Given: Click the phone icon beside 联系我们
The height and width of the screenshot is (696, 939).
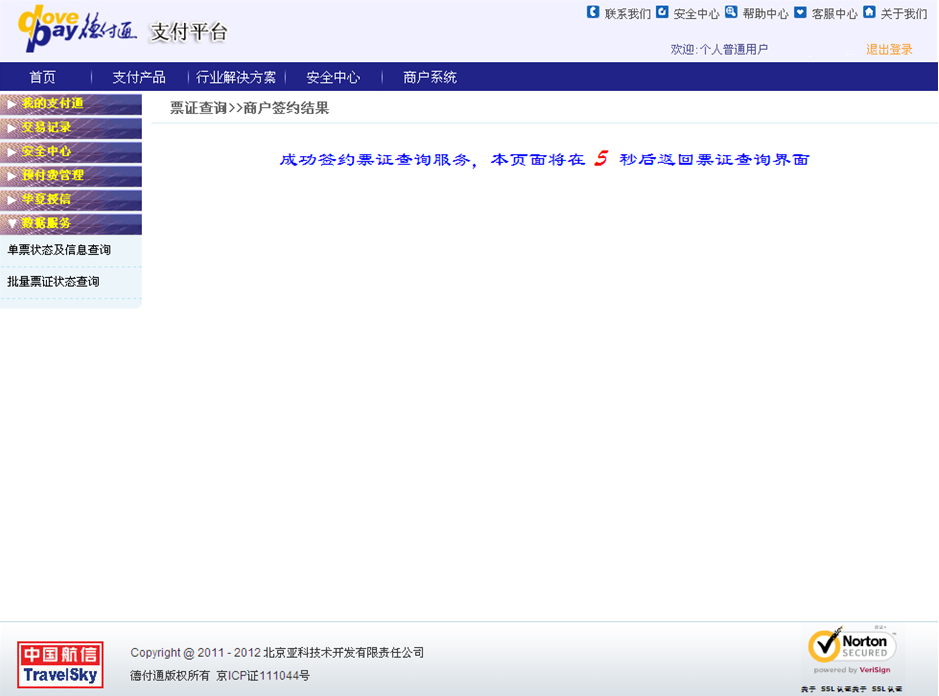Looking at the screenshot, I should pyautogui.click(x=593, y=13).
